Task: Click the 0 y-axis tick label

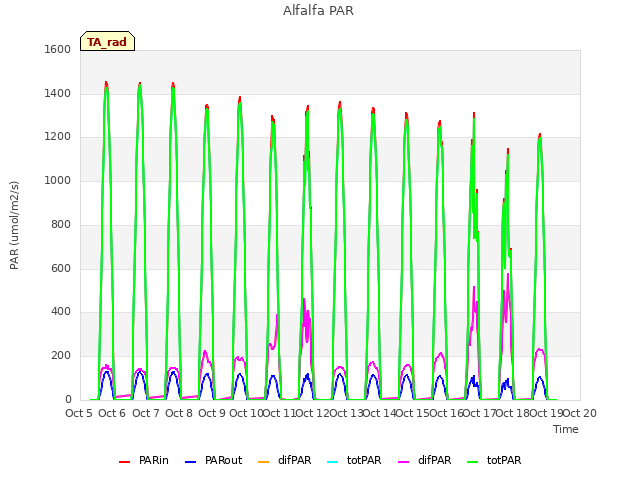Action: [x=68, y=400]
